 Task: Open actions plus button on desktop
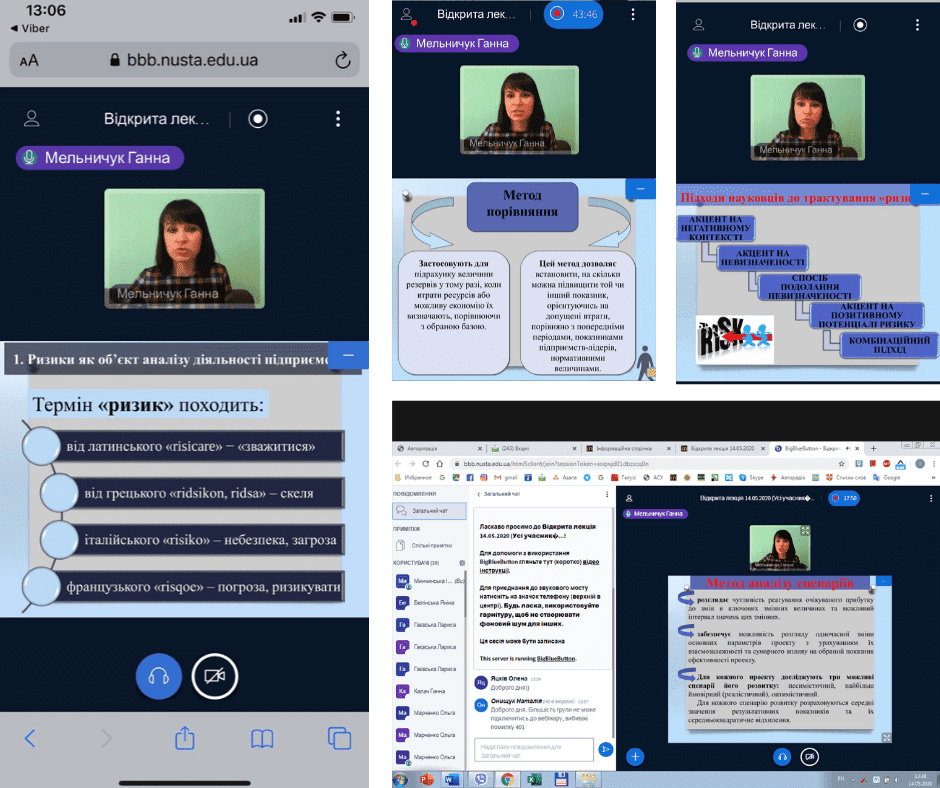635,757
